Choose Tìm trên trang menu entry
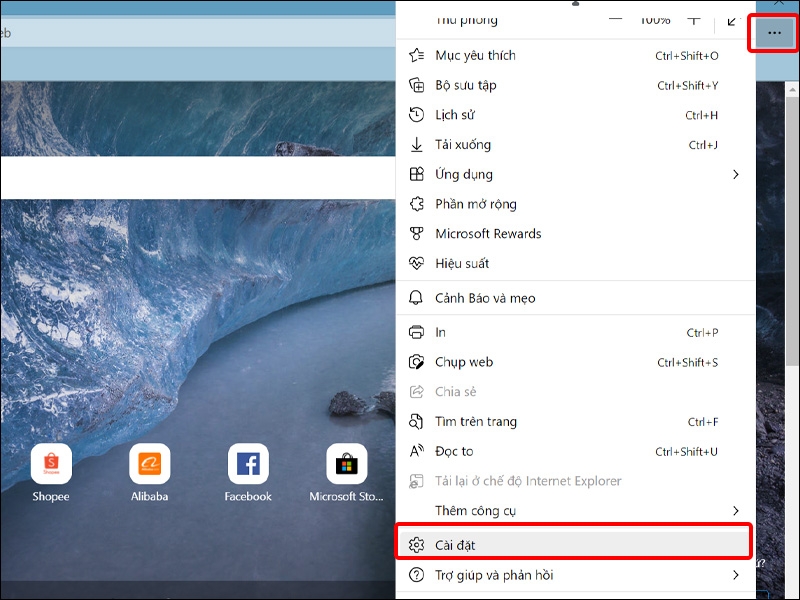The image size is (800, 600). (576, 421)
